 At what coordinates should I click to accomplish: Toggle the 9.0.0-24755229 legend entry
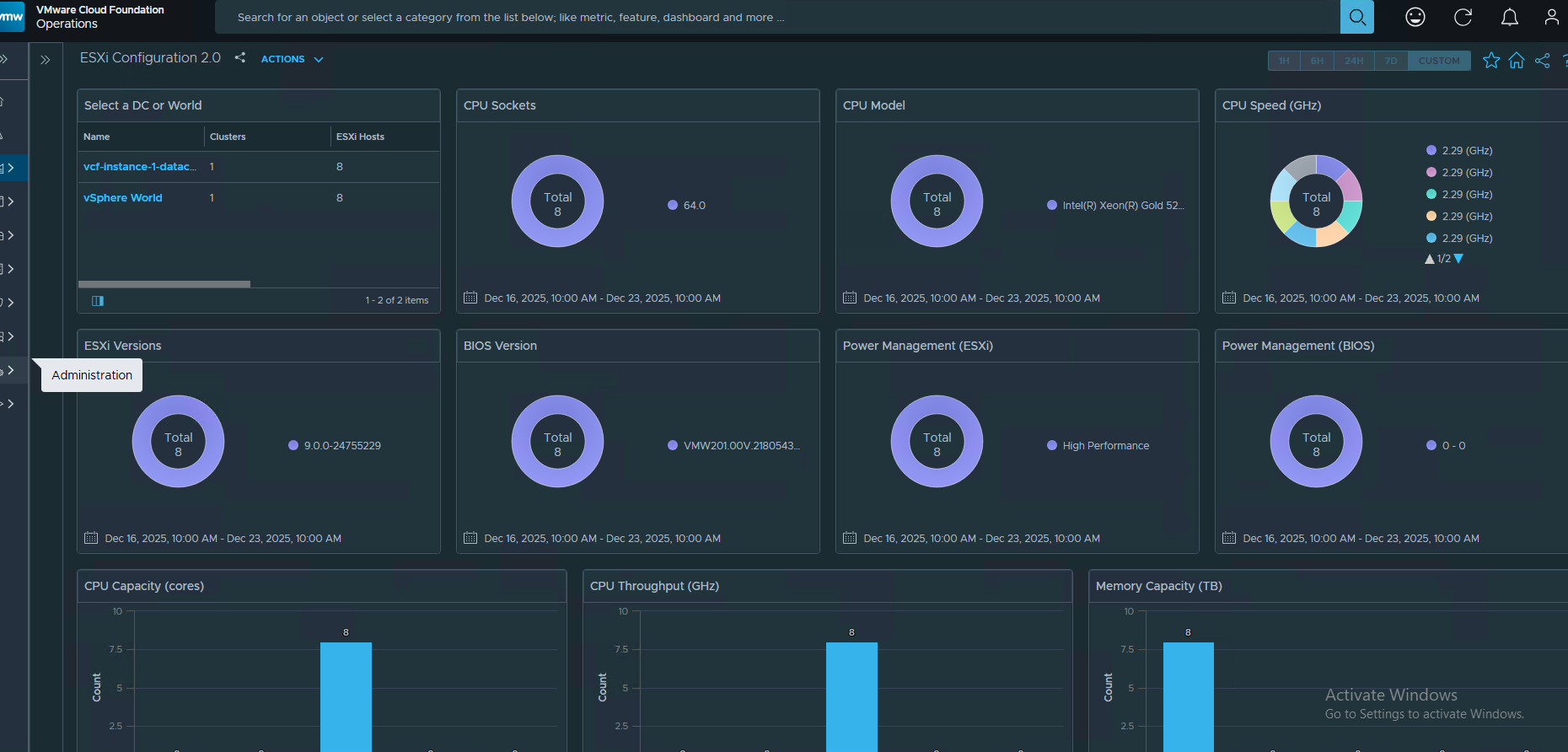[341, 446]
